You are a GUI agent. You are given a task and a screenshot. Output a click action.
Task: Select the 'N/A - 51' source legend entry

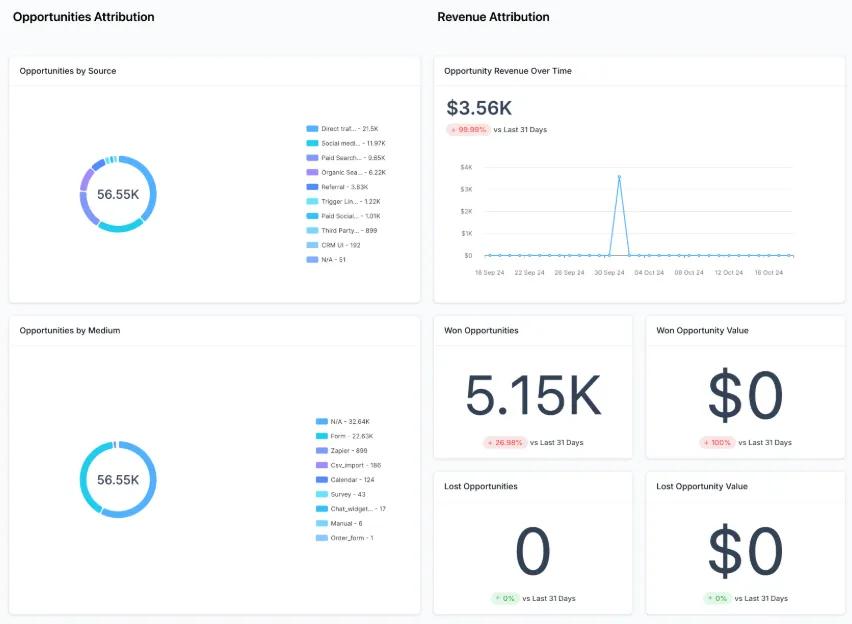tap(326, 260)
